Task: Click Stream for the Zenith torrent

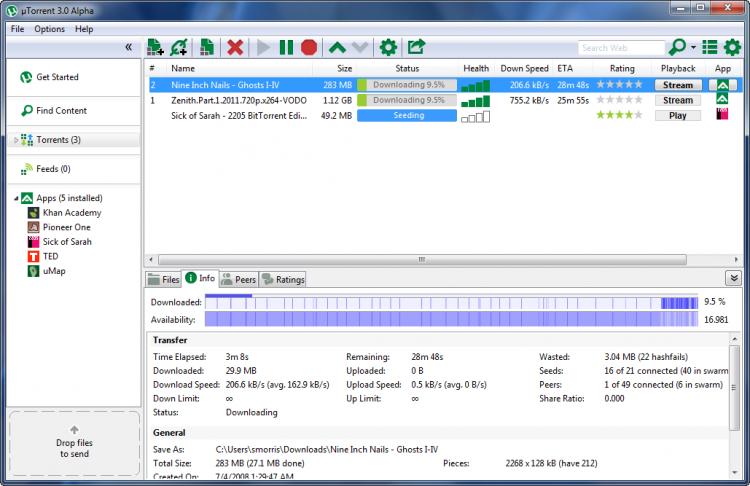Action: point(678,100)
